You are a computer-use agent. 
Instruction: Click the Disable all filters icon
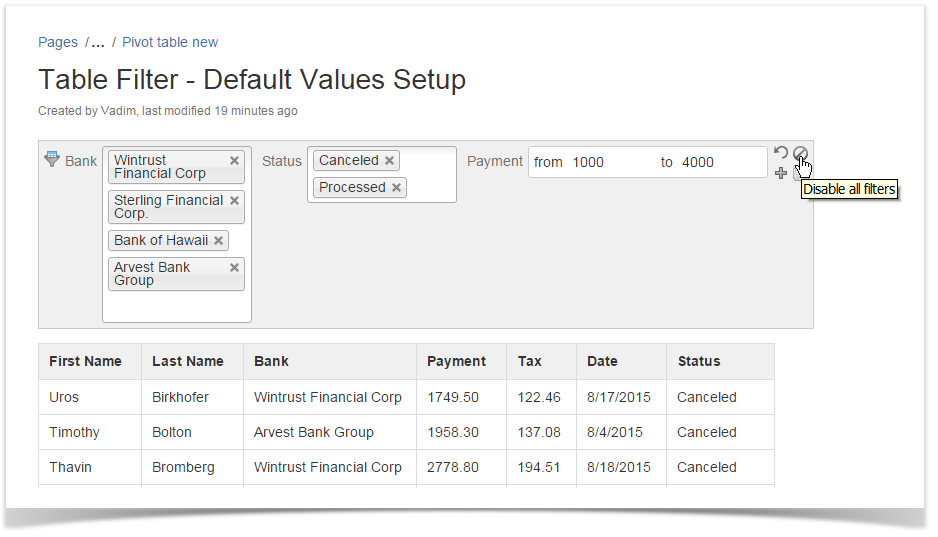pyautogui.click(x=800, y=153)
